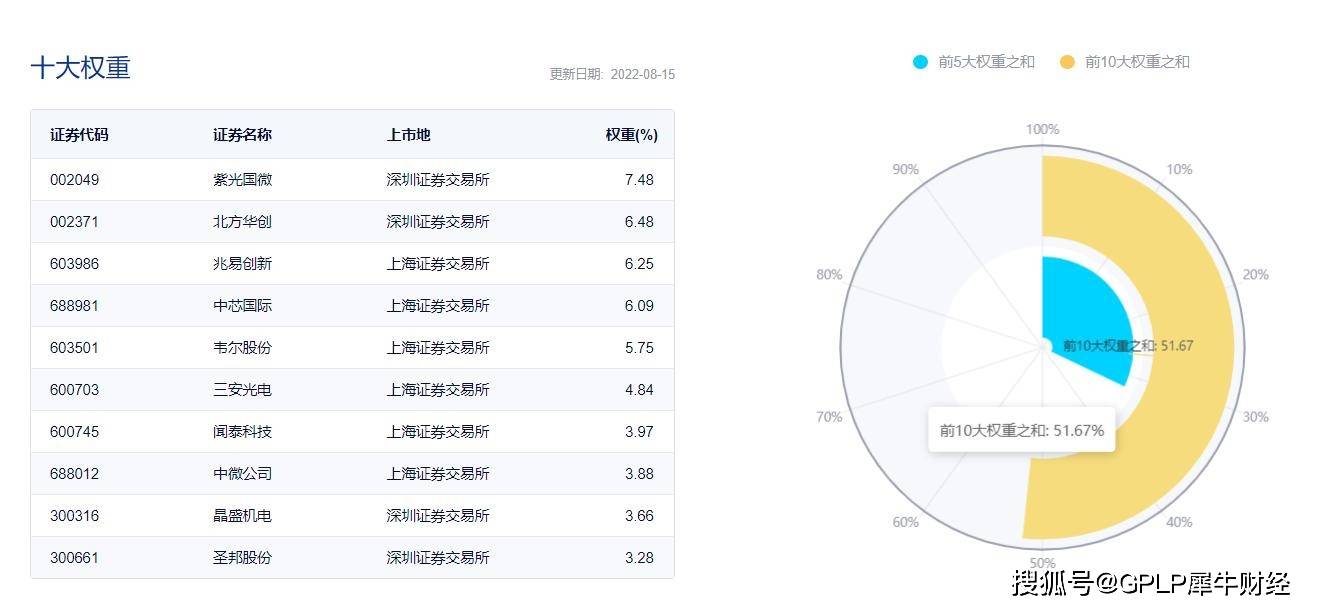Select stock name 中芯国际
Viewport: 1321px width, 611px height.
242,306
